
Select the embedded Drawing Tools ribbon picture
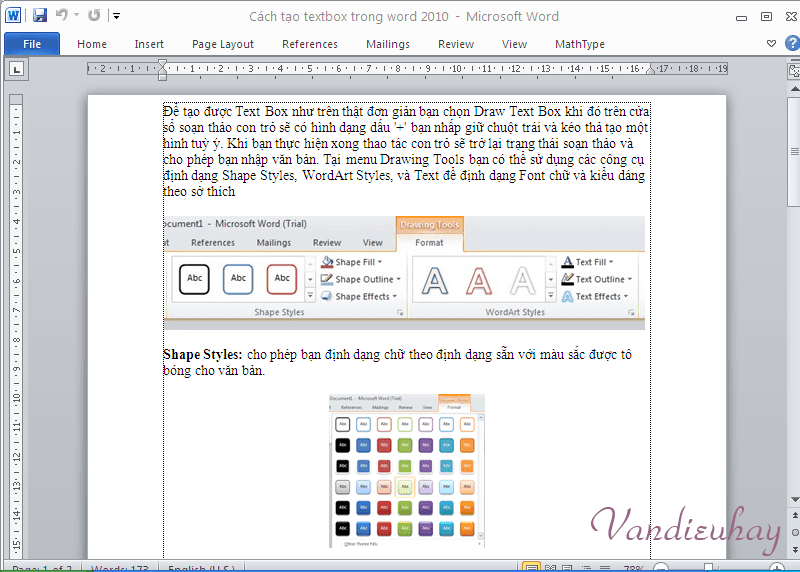point(405,272)
